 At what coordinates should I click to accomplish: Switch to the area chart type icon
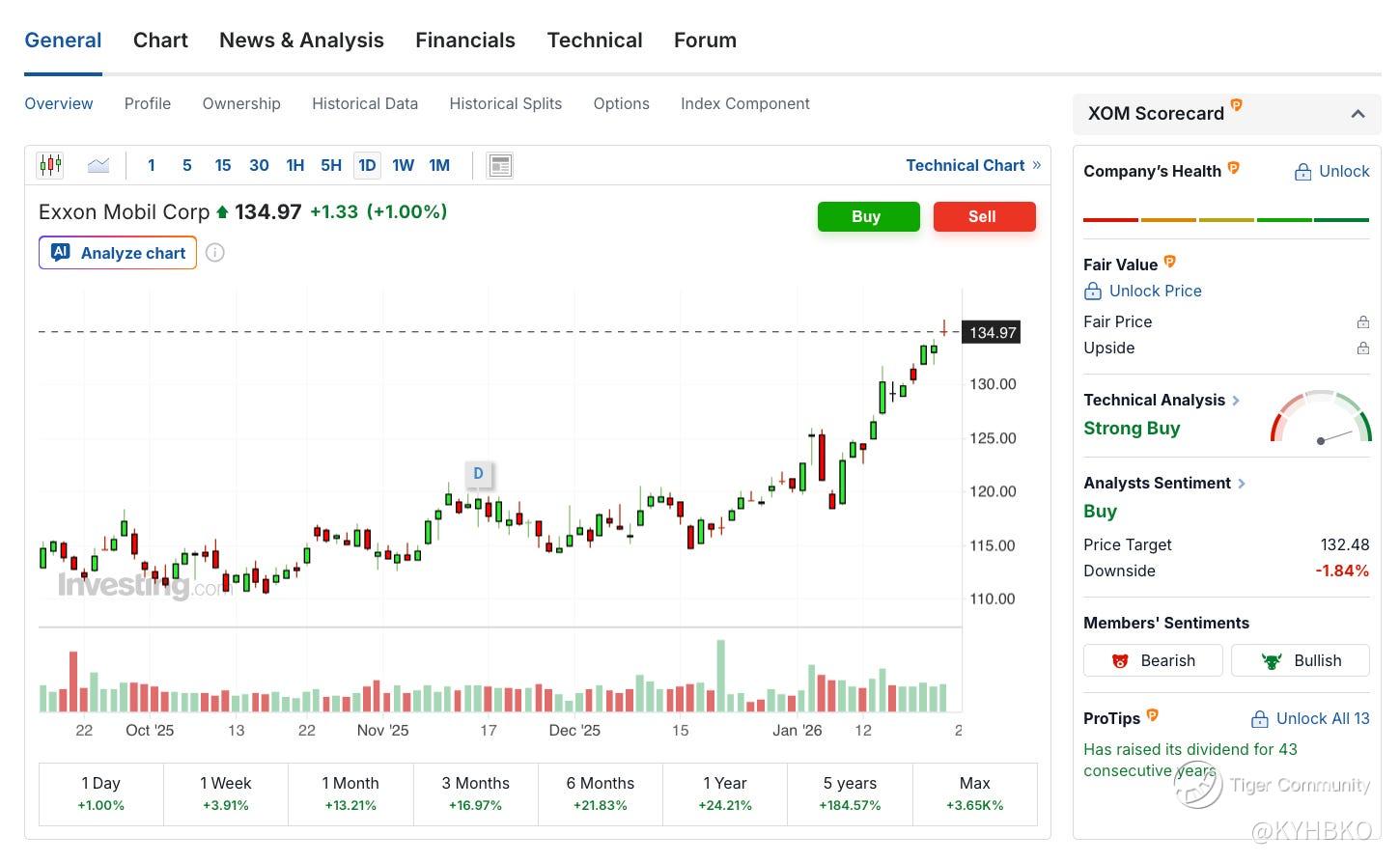pyautogui.click(x=98, y=165)
